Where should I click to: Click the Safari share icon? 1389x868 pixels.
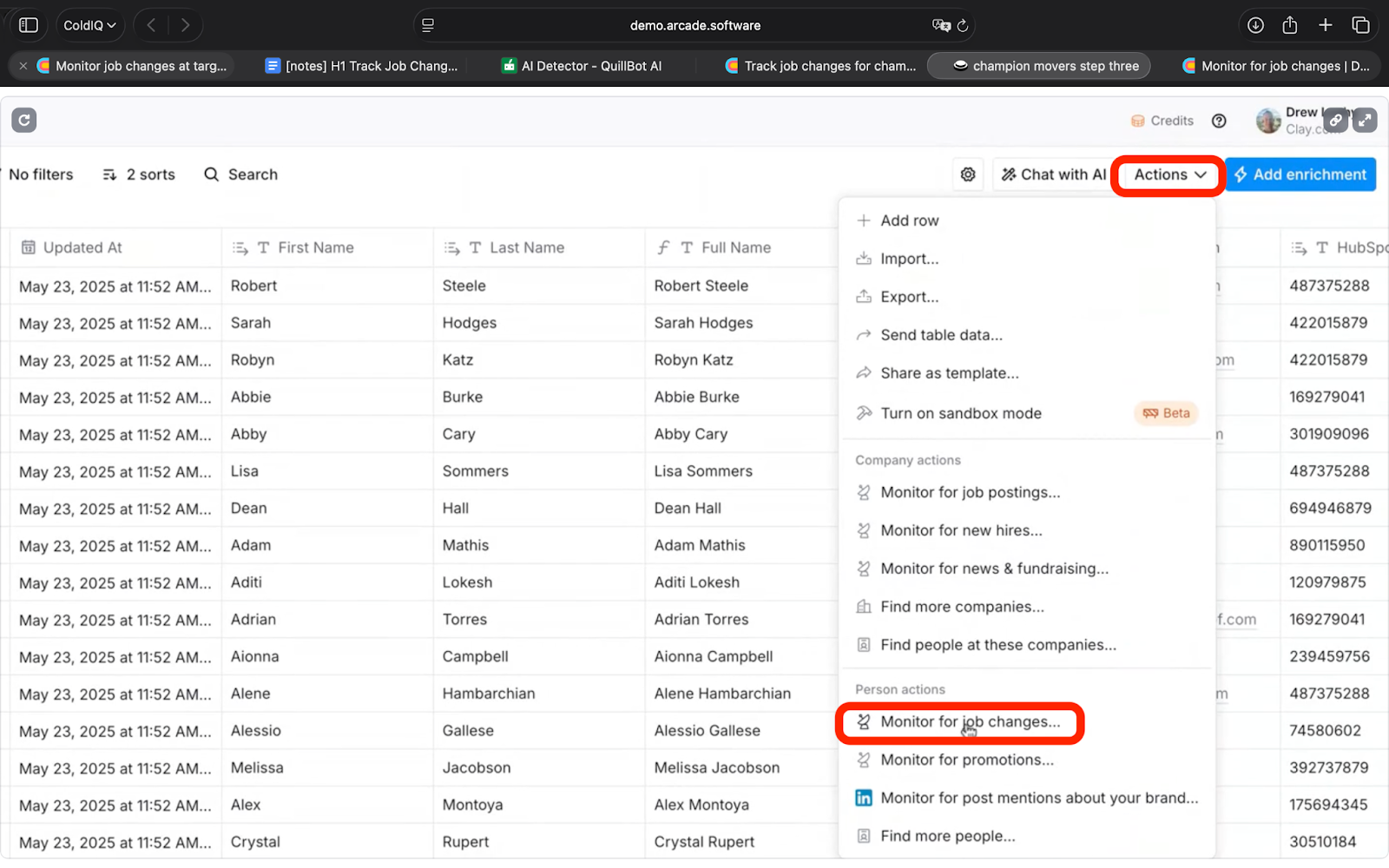(x=1290, y=25)
